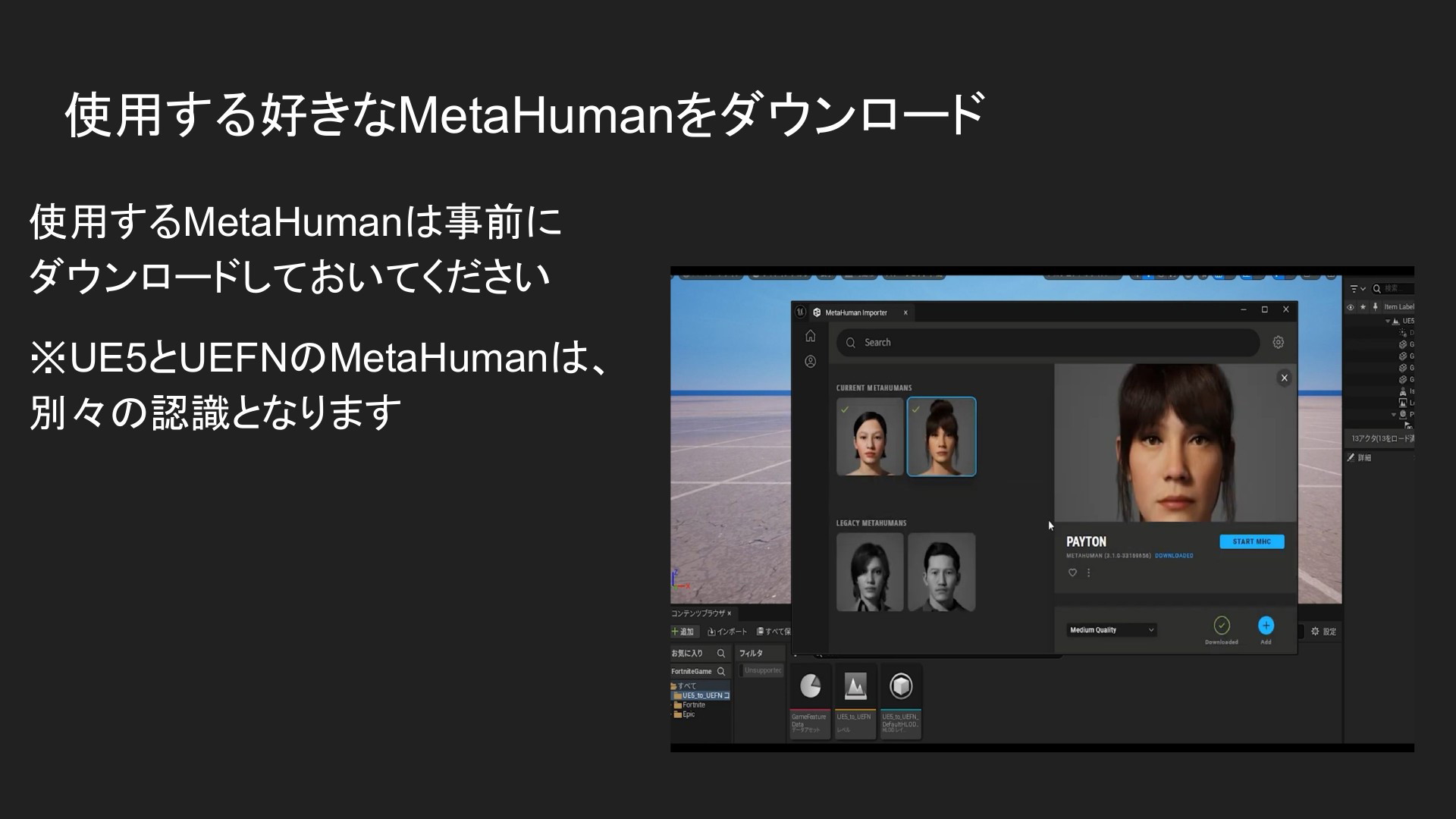Close the Payton preview panel

1284,378
